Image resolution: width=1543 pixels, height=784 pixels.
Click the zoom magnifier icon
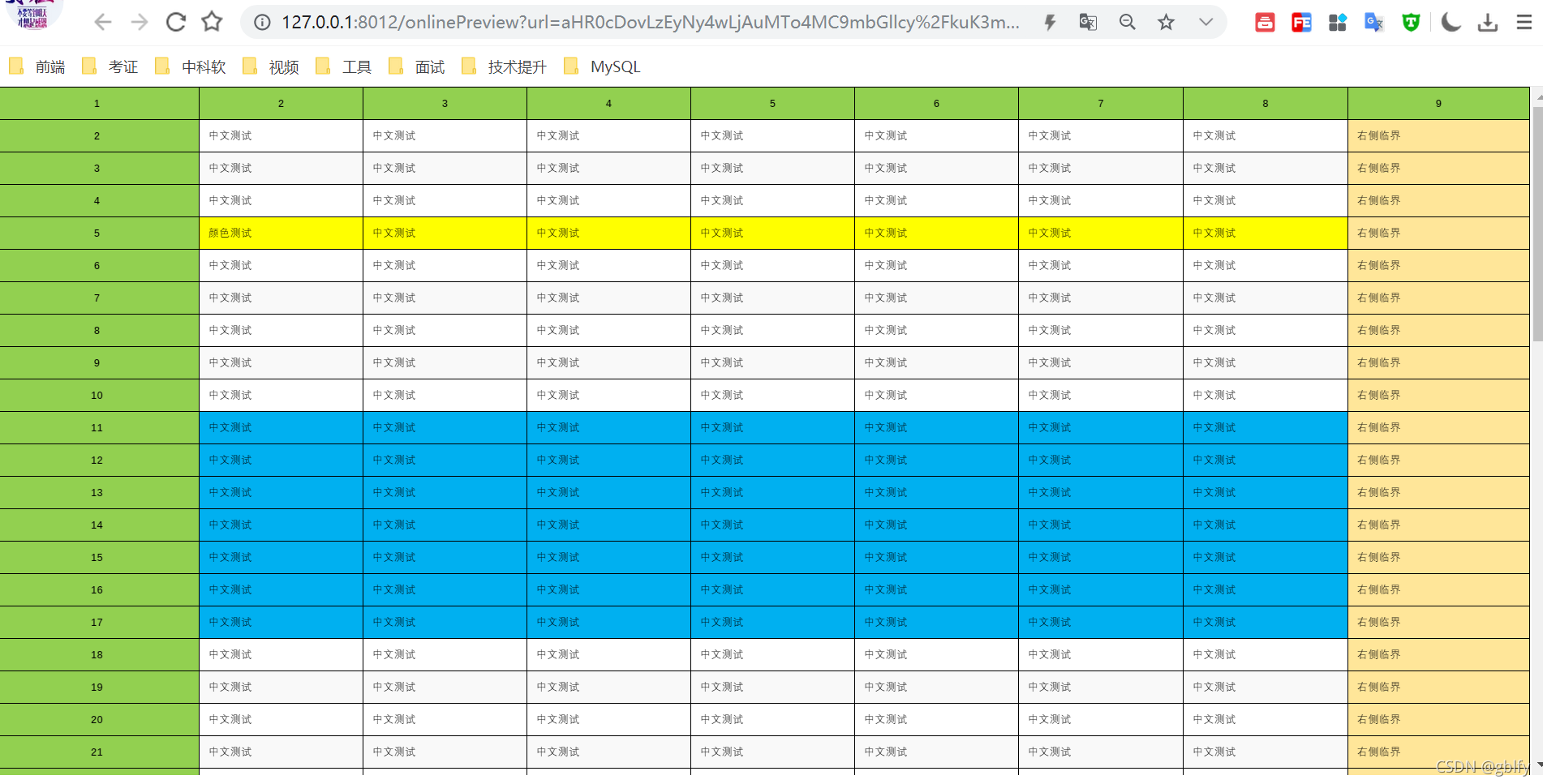pos(1127,23)
